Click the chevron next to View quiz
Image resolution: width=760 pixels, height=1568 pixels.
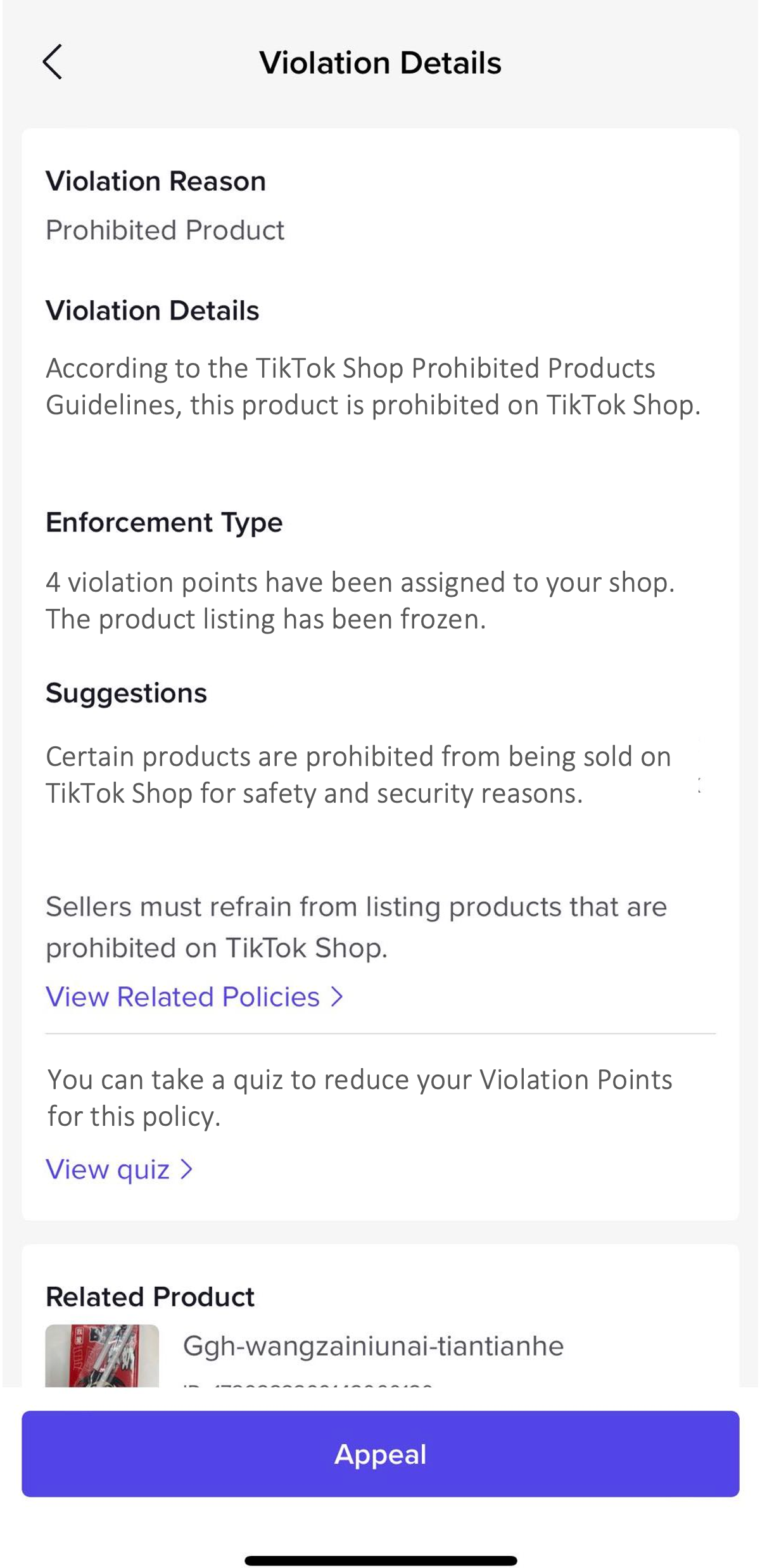tap(186, 1170)
